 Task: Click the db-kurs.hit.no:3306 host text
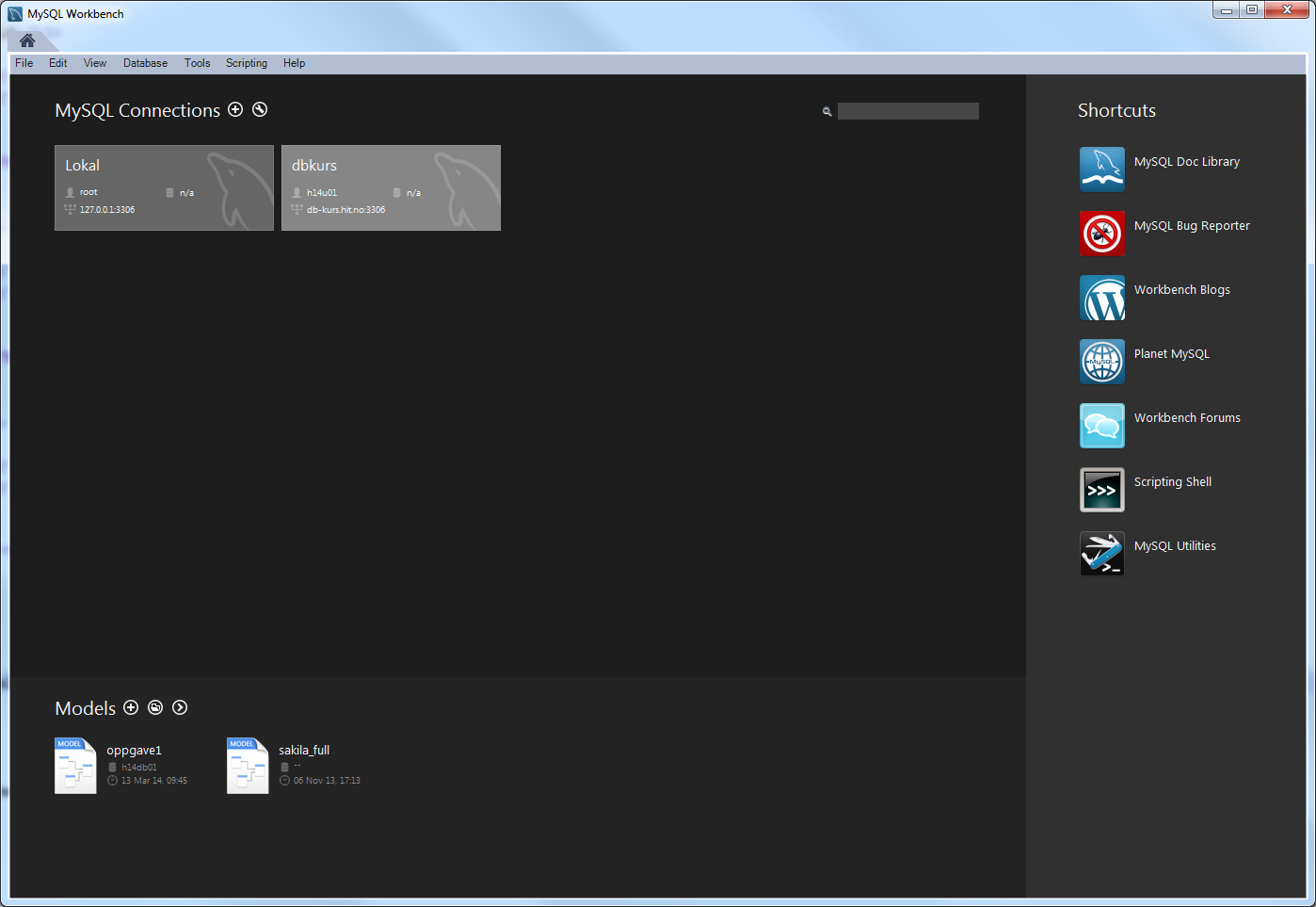pyautogui.click(x=345, y=210)
